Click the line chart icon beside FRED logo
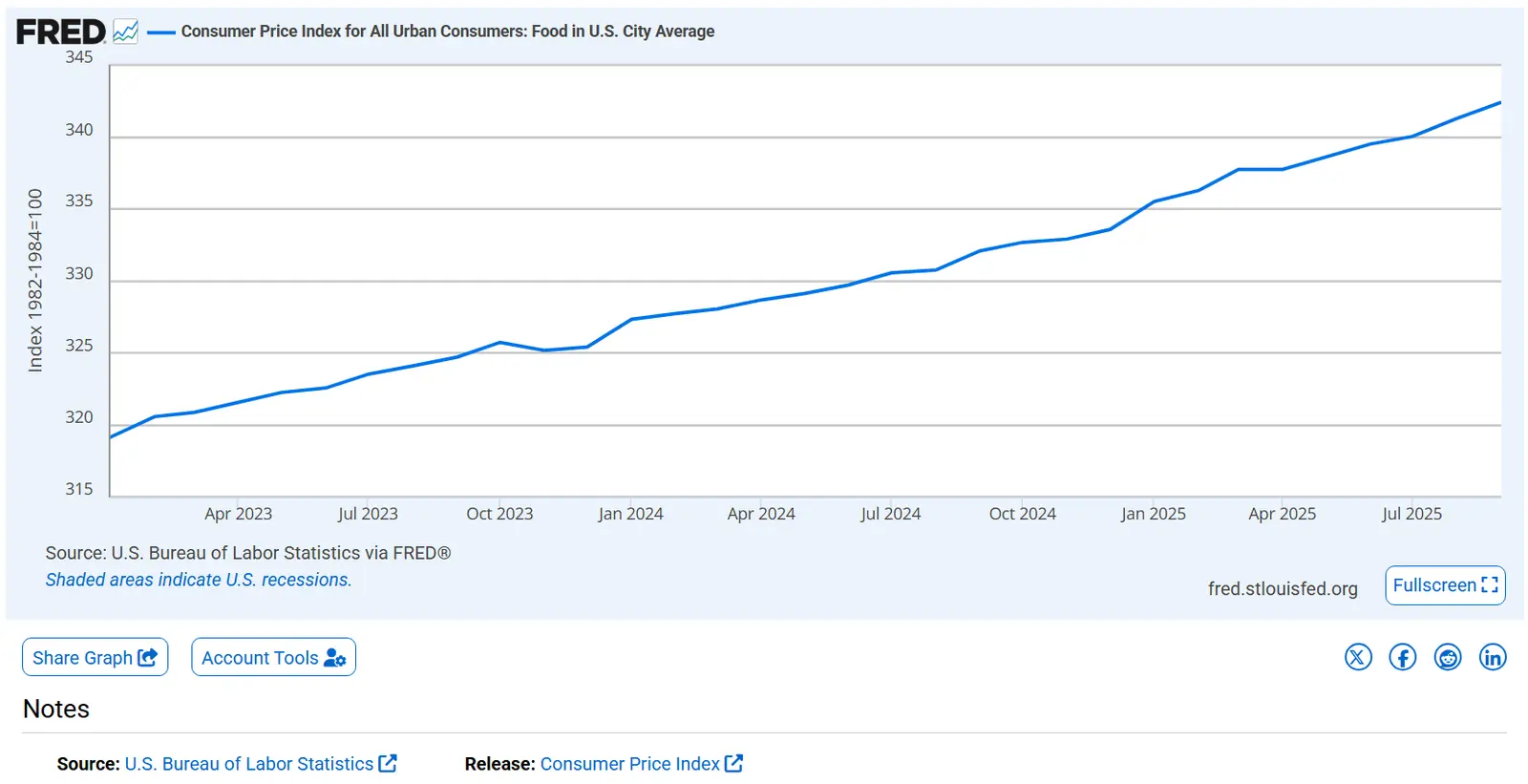Viewport: 1528px width, 784px height. (125, 32)
